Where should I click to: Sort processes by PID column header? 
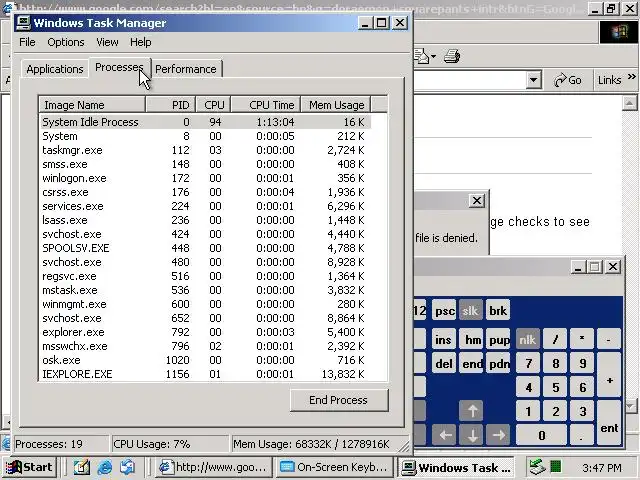(x=171, y=105)
